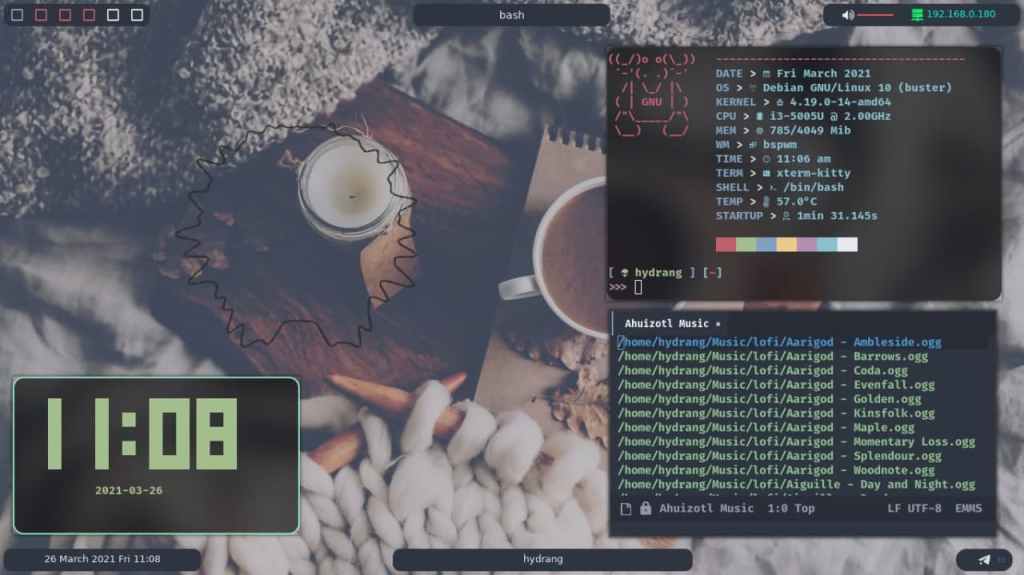Click the 192.168.0.180 IP address label

pyautogui.click(x=960, y=15)
